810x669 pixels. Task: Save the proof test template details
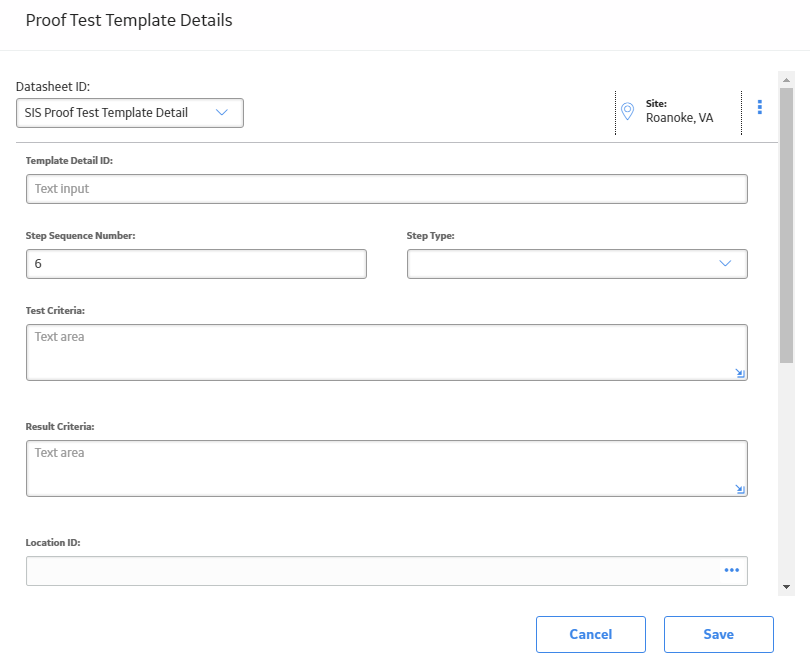tap(719, 634)
